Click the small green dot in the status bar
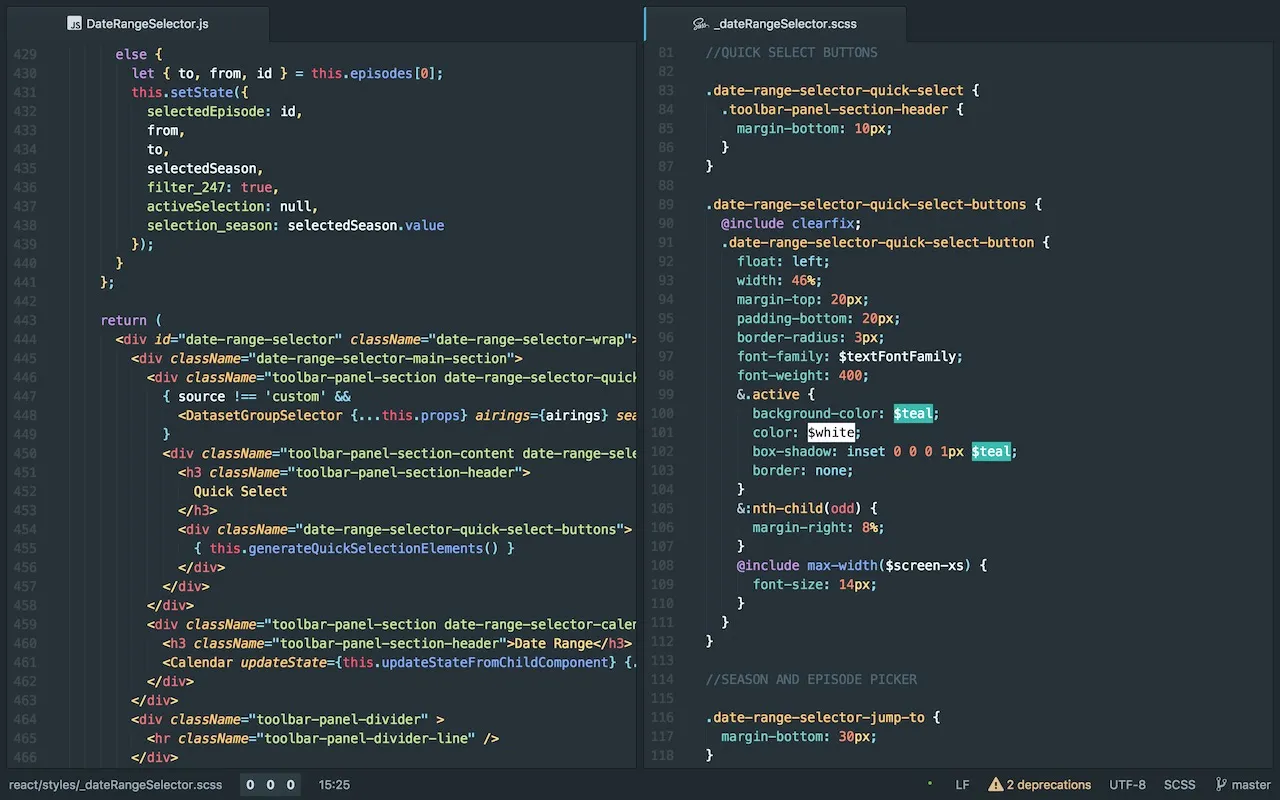 [930, 784]
